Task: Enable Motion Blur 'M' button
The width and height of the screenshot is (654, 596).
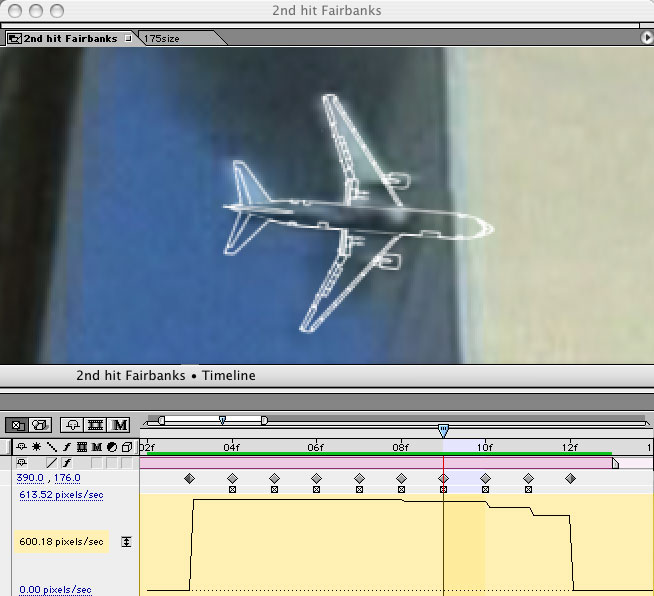Action: point(120,425)
